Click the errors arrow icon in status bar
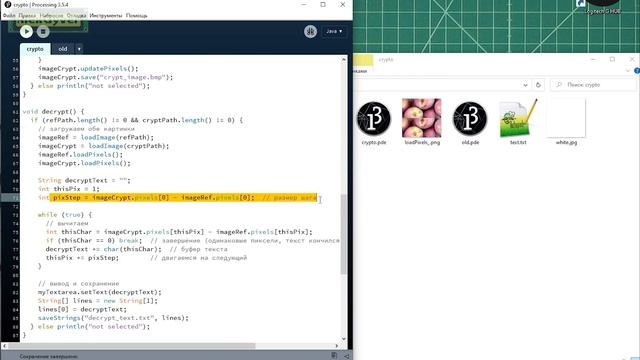The width and height of the screenshot is (640, 360). pos(347,356)
